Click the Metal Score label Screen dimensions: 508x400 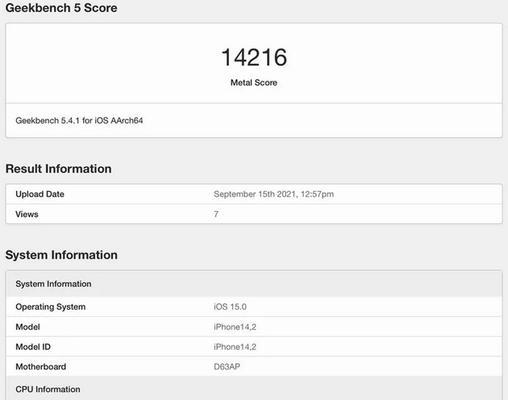click(254, 82)
